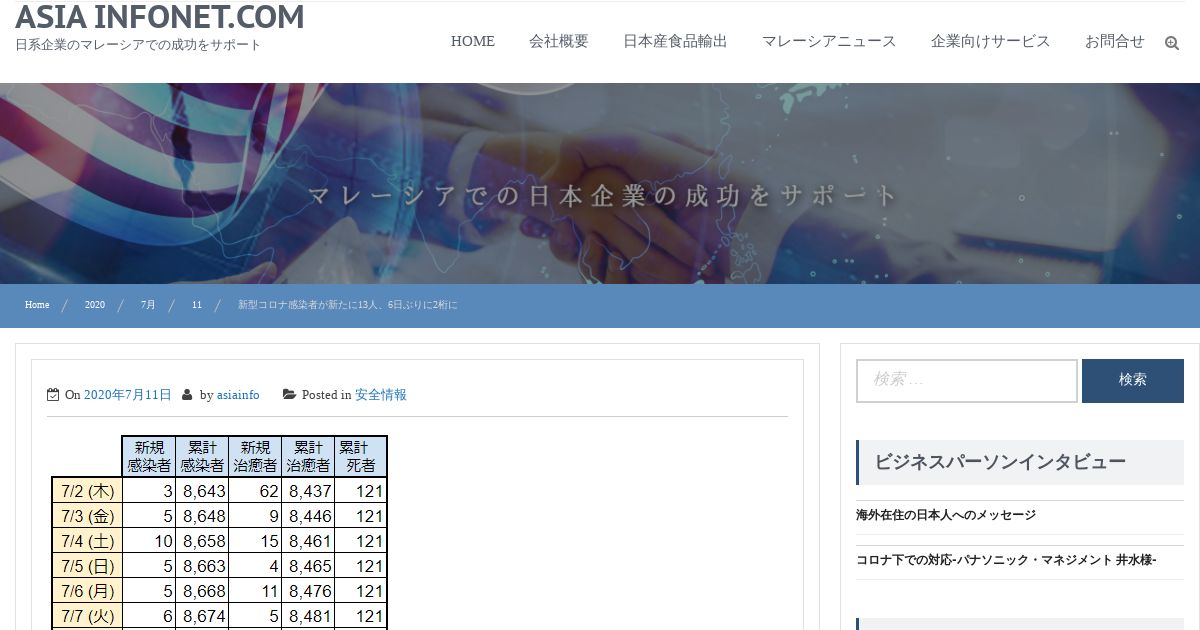Viewport: 1200px width, 630px height.
Task: Click the calendar icon beside the post date
Action: click(53, 395)
